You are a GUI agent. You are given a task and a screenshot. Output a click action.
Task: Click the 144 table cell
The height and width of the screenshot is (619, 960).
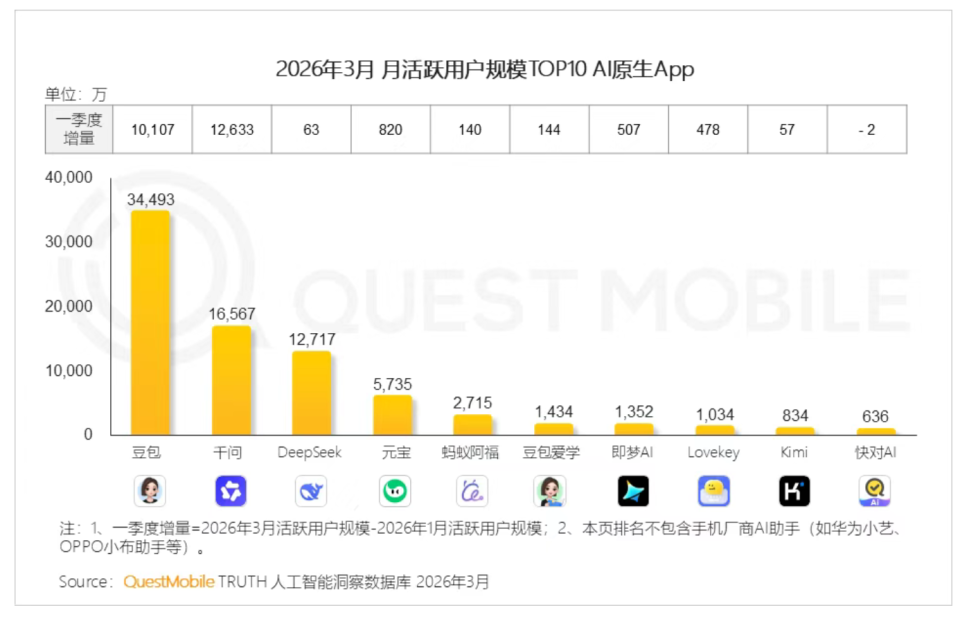pyautogui.click(x=549, y=129)
